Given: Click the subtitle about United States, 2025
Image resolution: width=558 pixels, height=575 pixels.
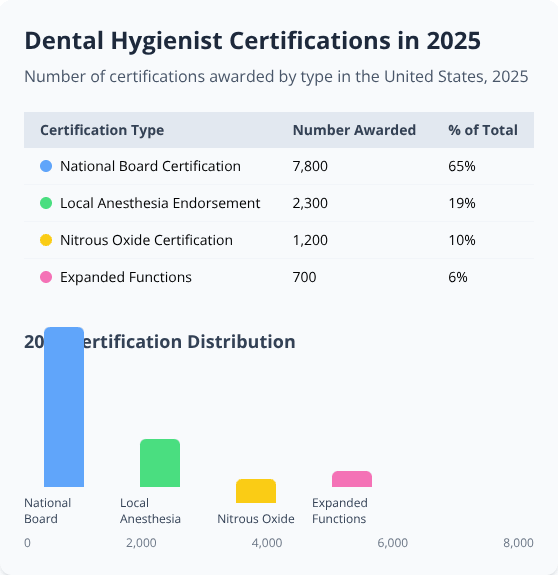Looking at the screenshot, I should pyautogui.click(x=276, y=77).
